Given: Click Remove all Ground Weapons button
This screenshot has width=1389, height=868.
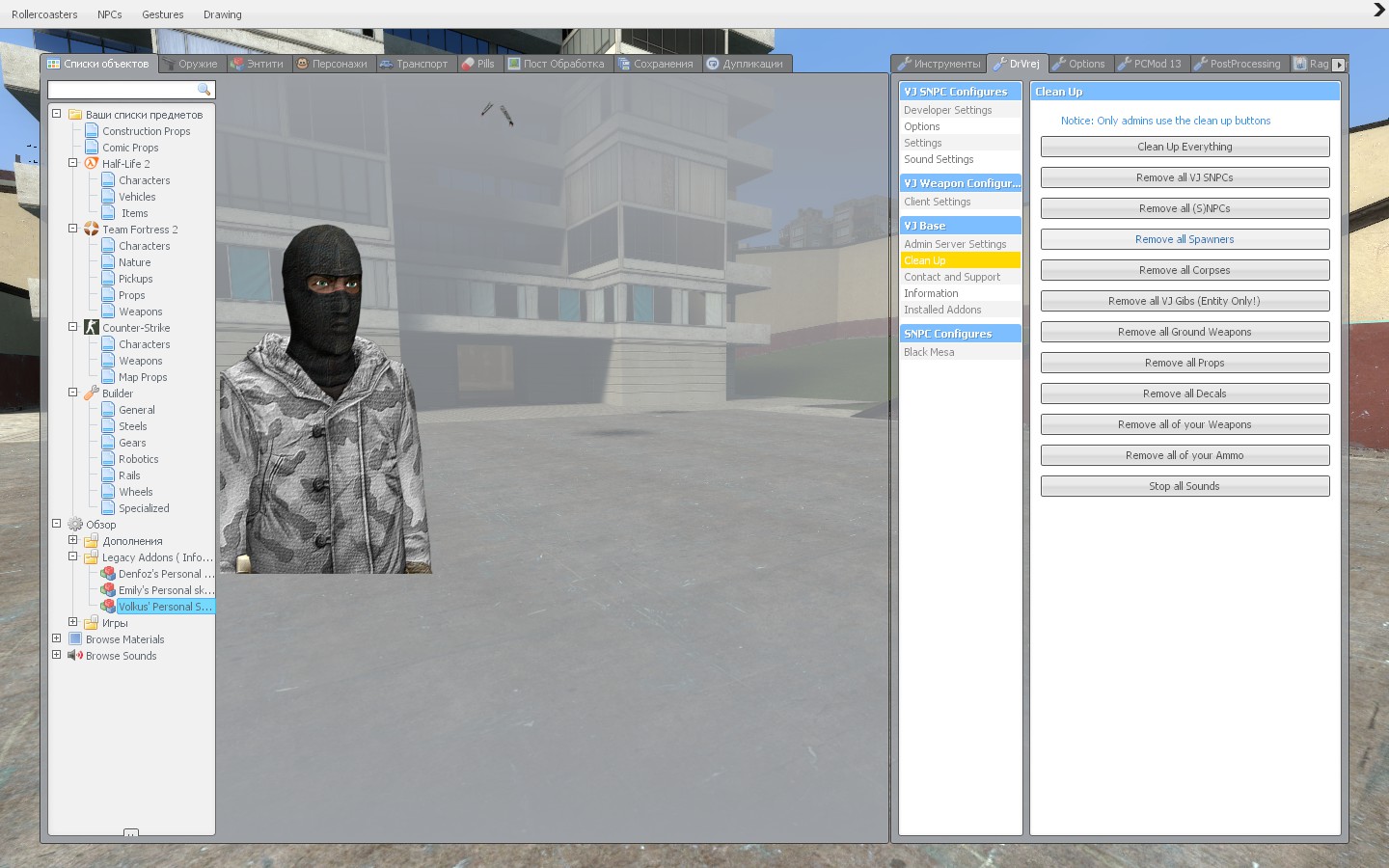Looking at the screenshot, I should coord(1185,332).
